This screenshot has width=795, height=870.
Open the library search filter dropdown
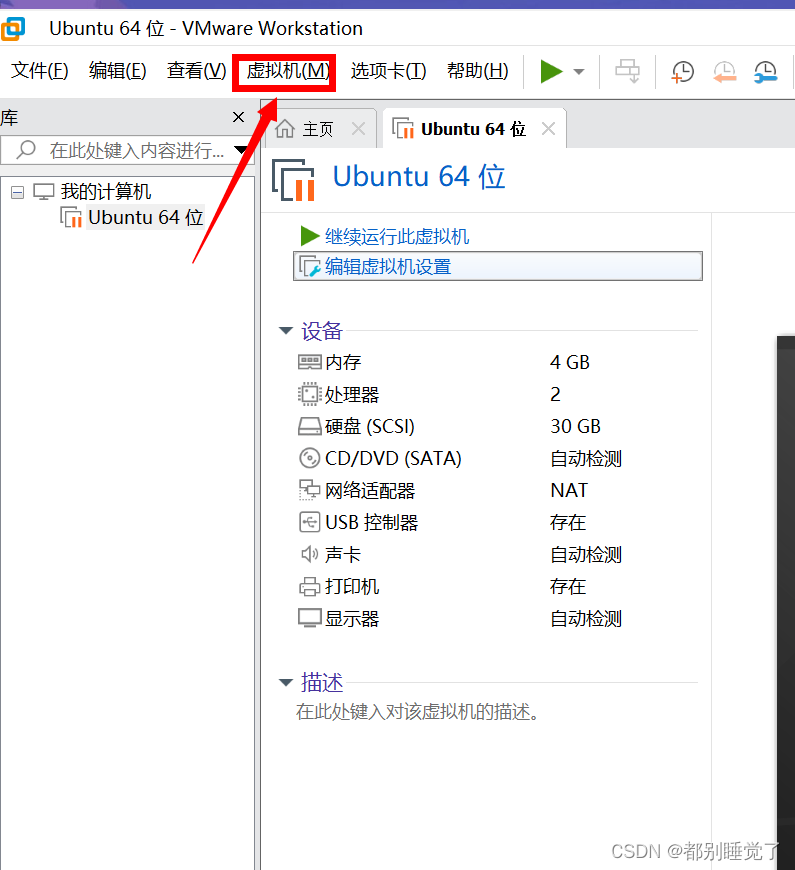[x=241, y=150]
